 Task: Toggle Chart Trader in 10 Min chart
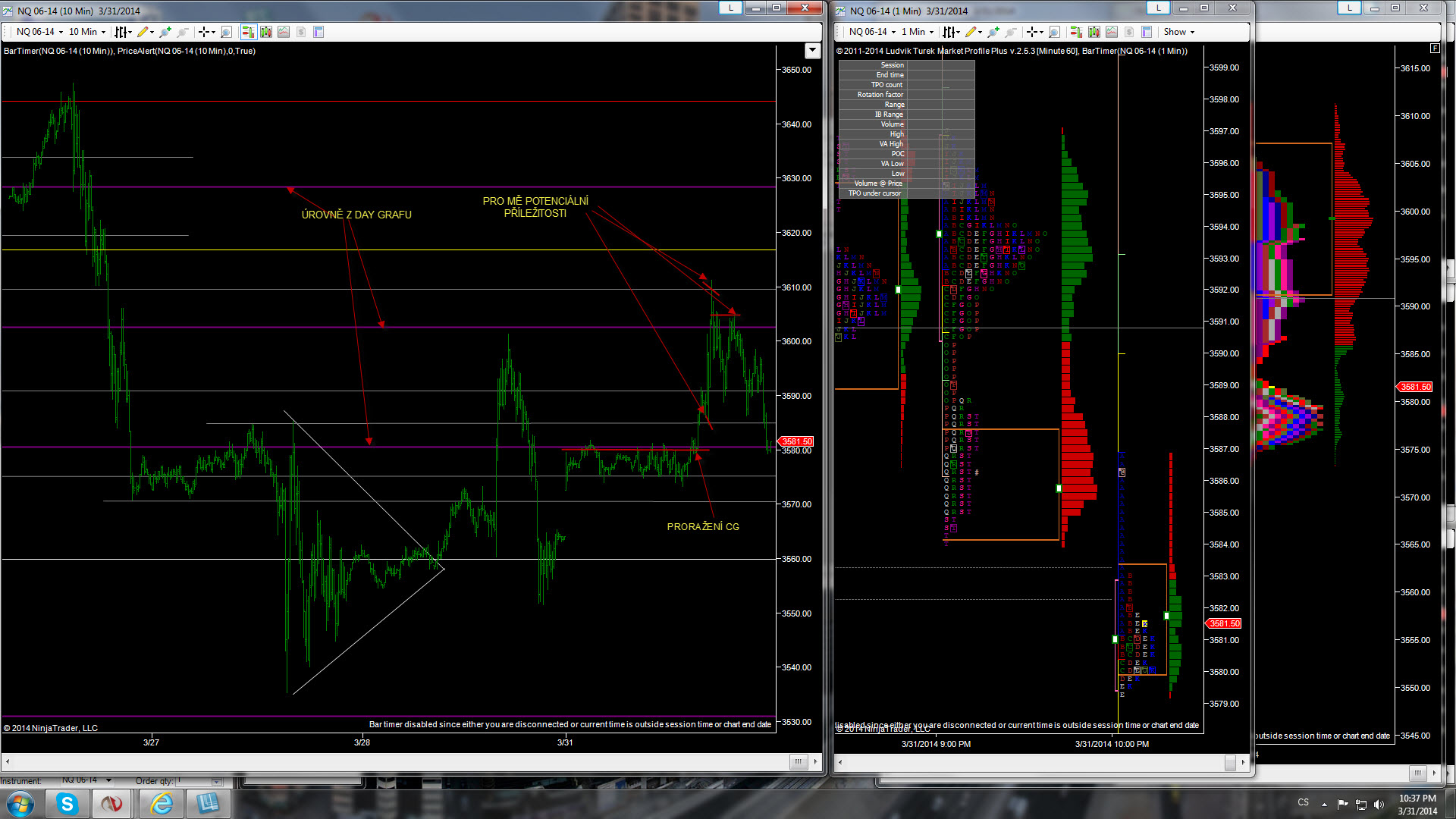249,32
